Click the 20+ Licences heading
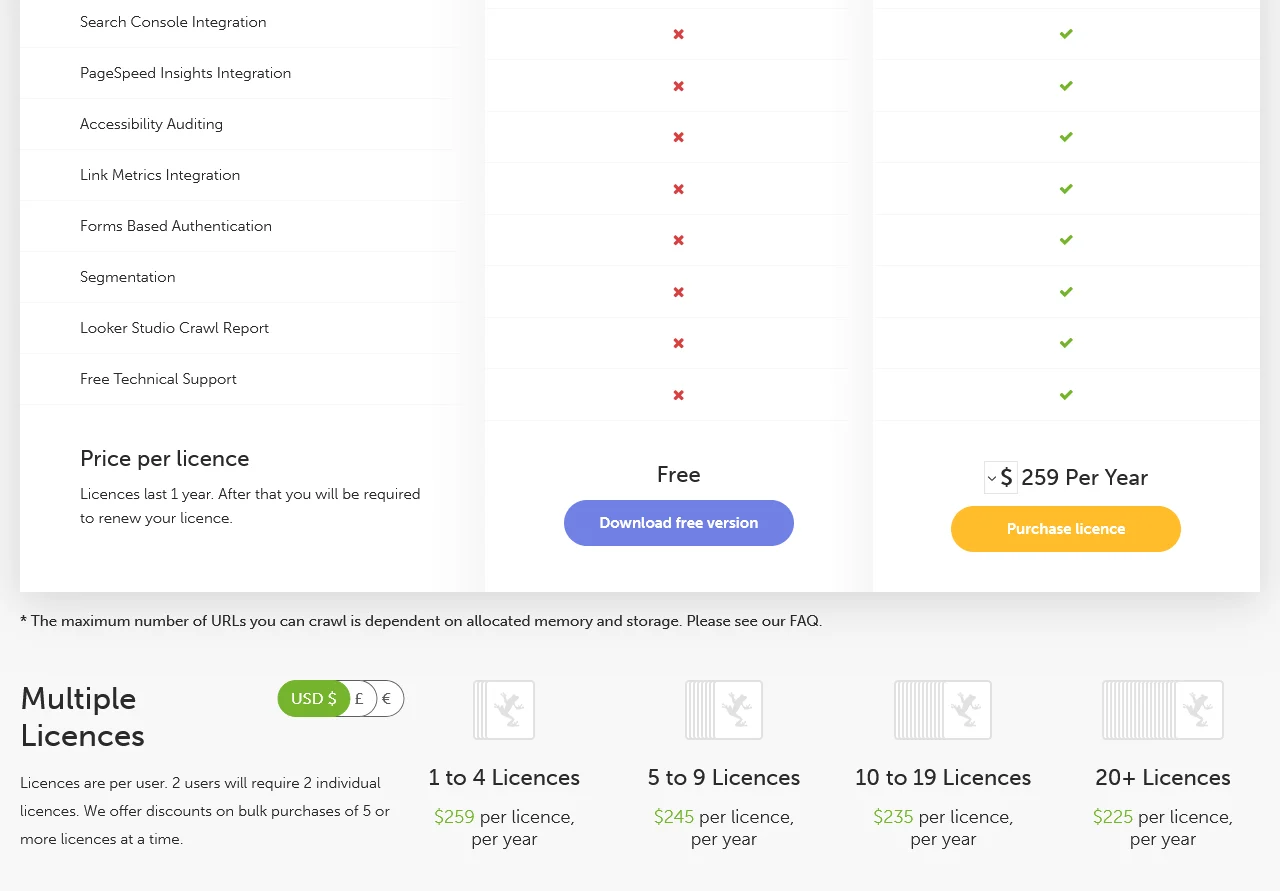This screenshot has height=891, width=1280. [x=1163, y=777]
